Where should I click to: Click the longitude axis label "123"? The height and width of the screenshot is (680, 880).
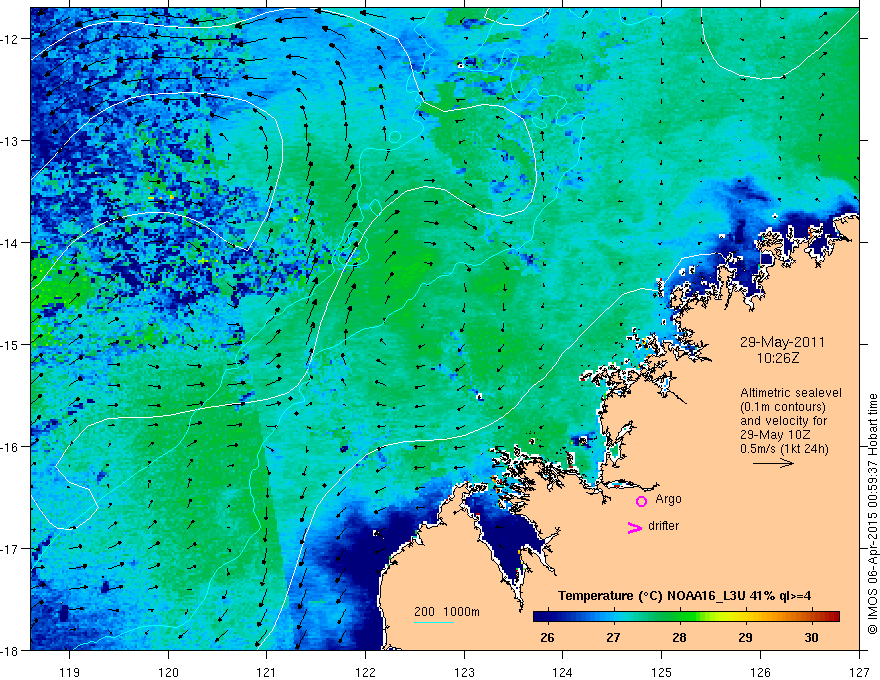point(464,672)
